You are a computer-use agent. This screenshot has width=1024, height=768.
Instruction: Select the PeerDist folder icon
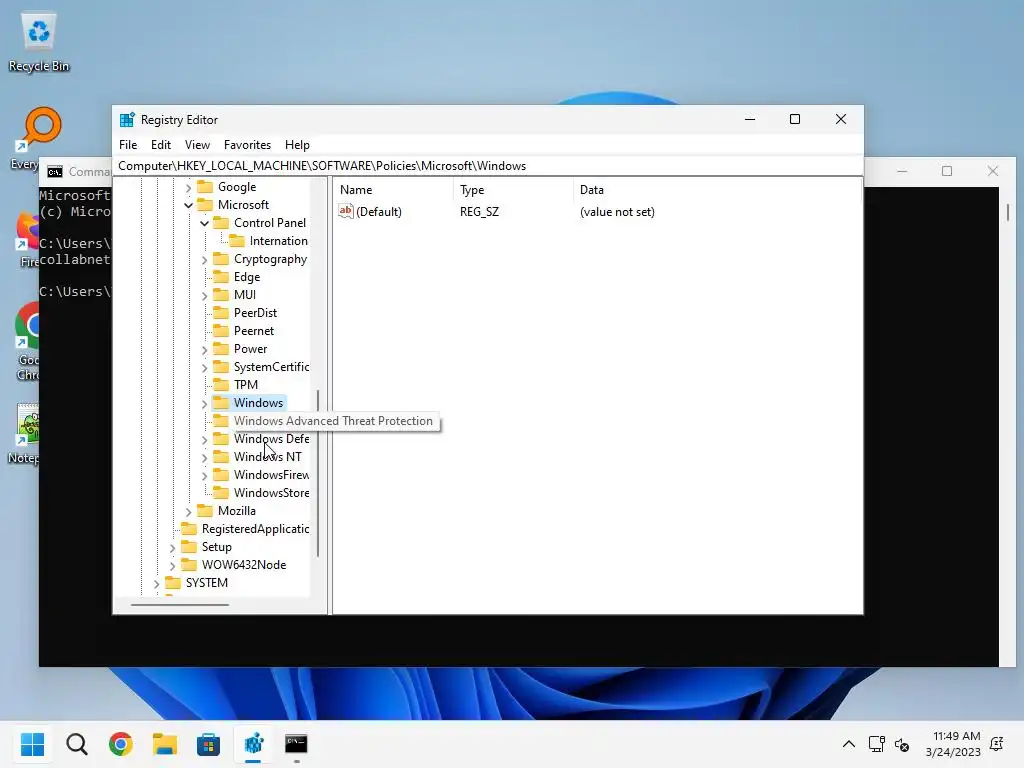click(x=221, y=313)
